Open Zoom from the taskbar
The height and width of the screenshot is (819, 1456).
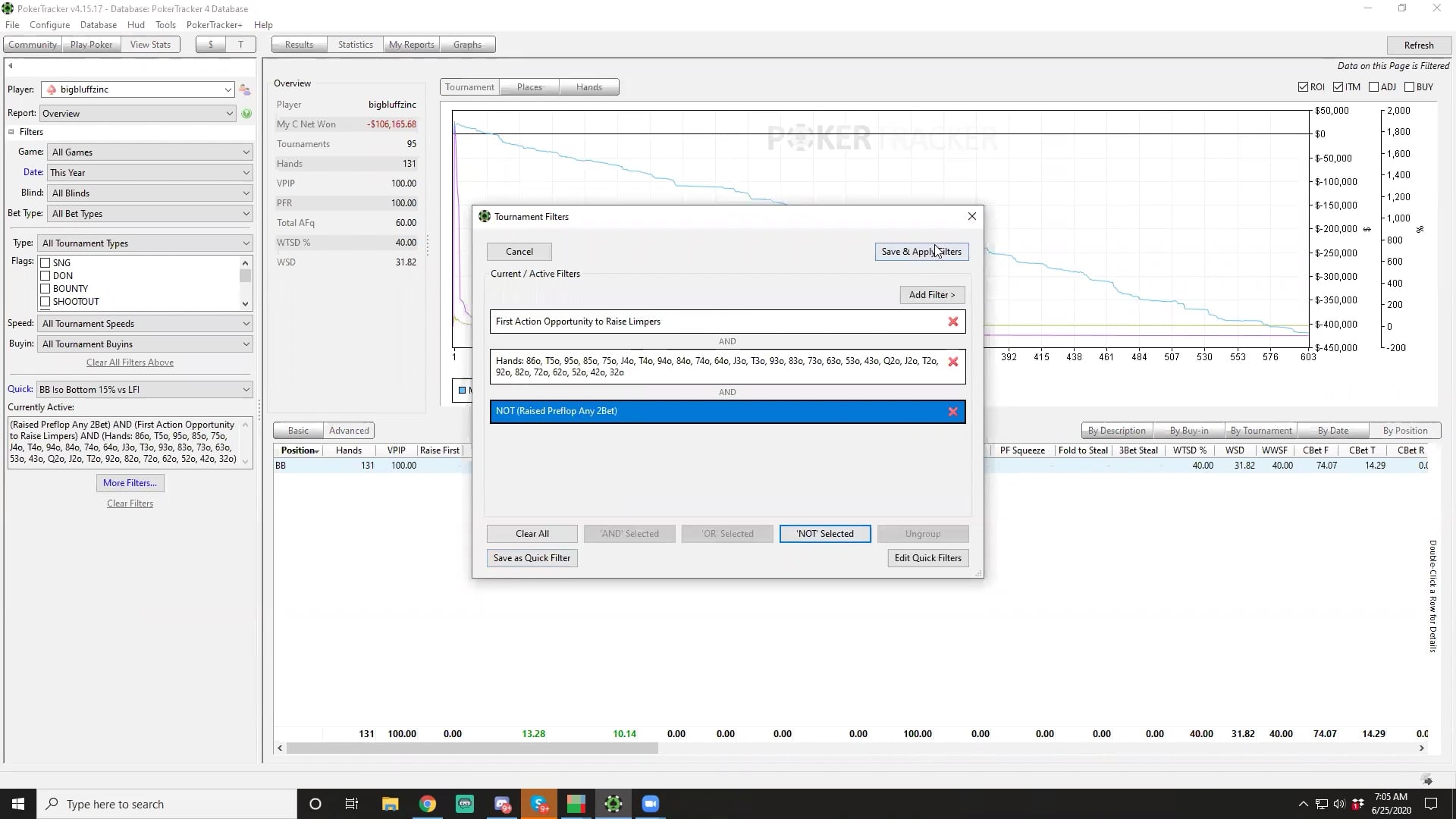pyautogui.click(x=650, y=804)
